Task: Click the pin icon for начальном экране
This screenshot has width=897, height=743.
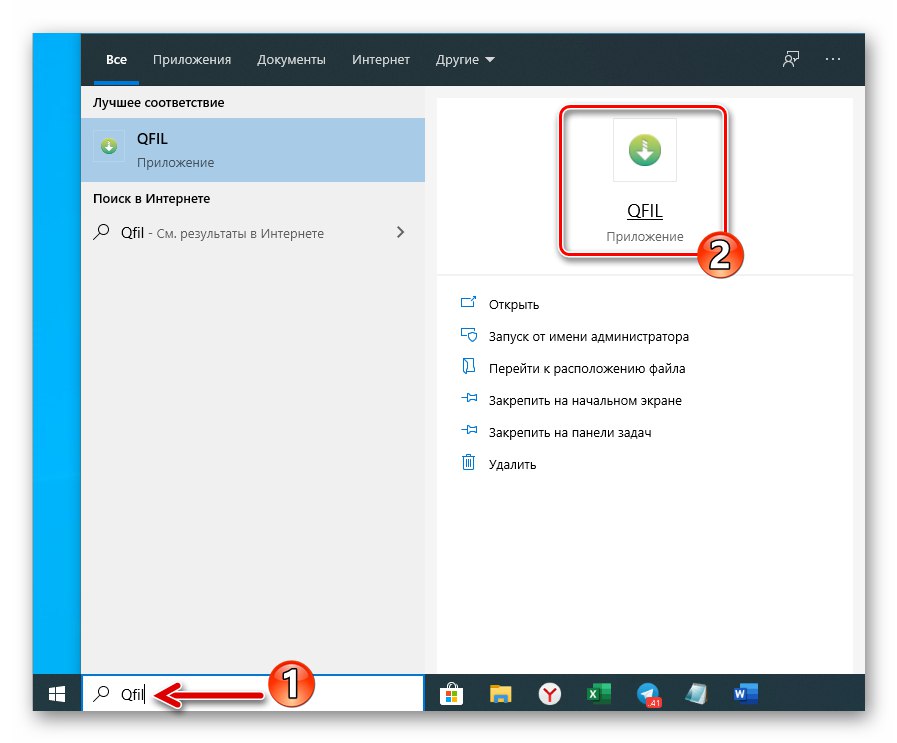Action: pos(469,398)
